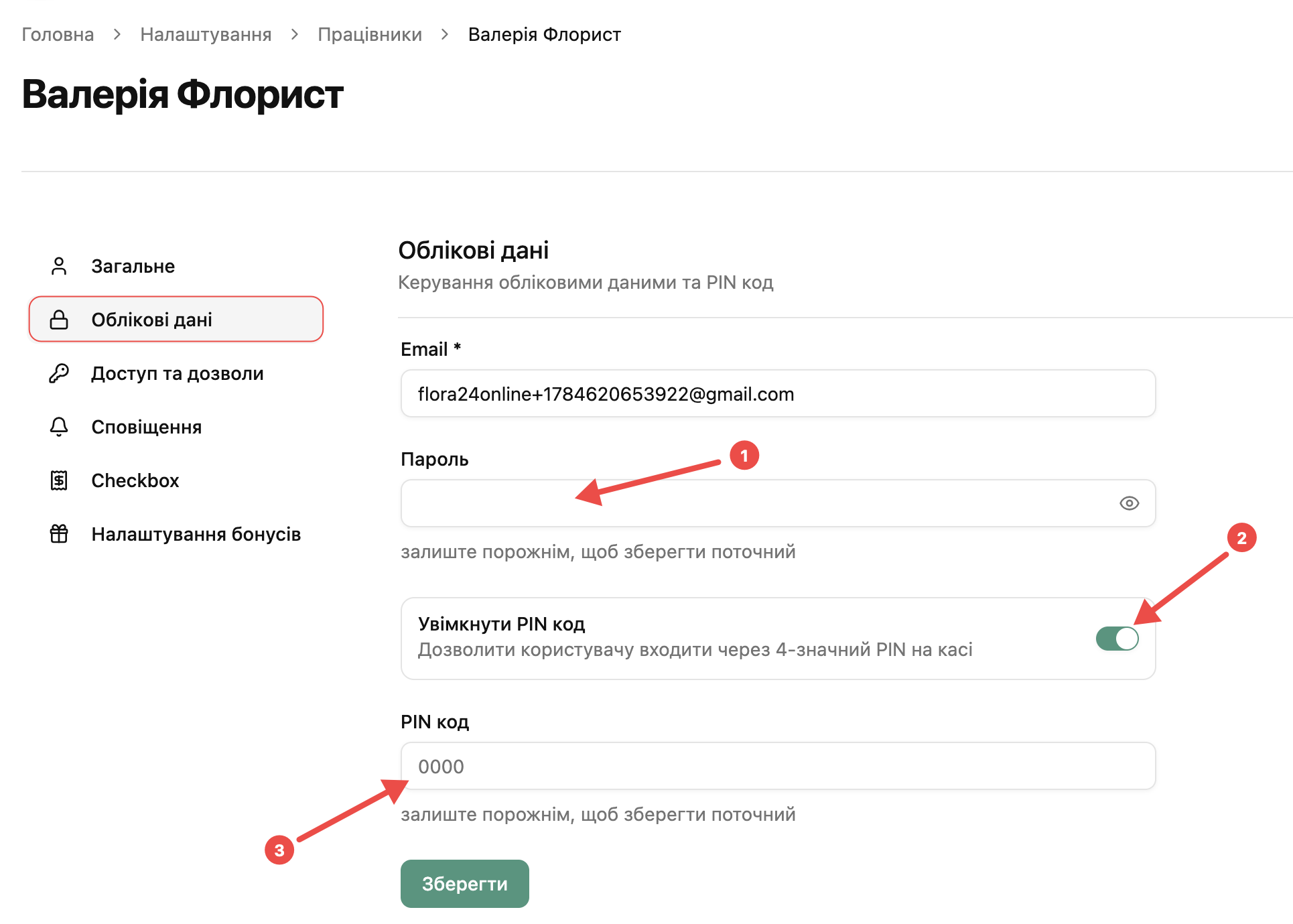Focus the PIN код field with 0000
This screenshot has width=1293, height=924.
click(x=778, y=766)
